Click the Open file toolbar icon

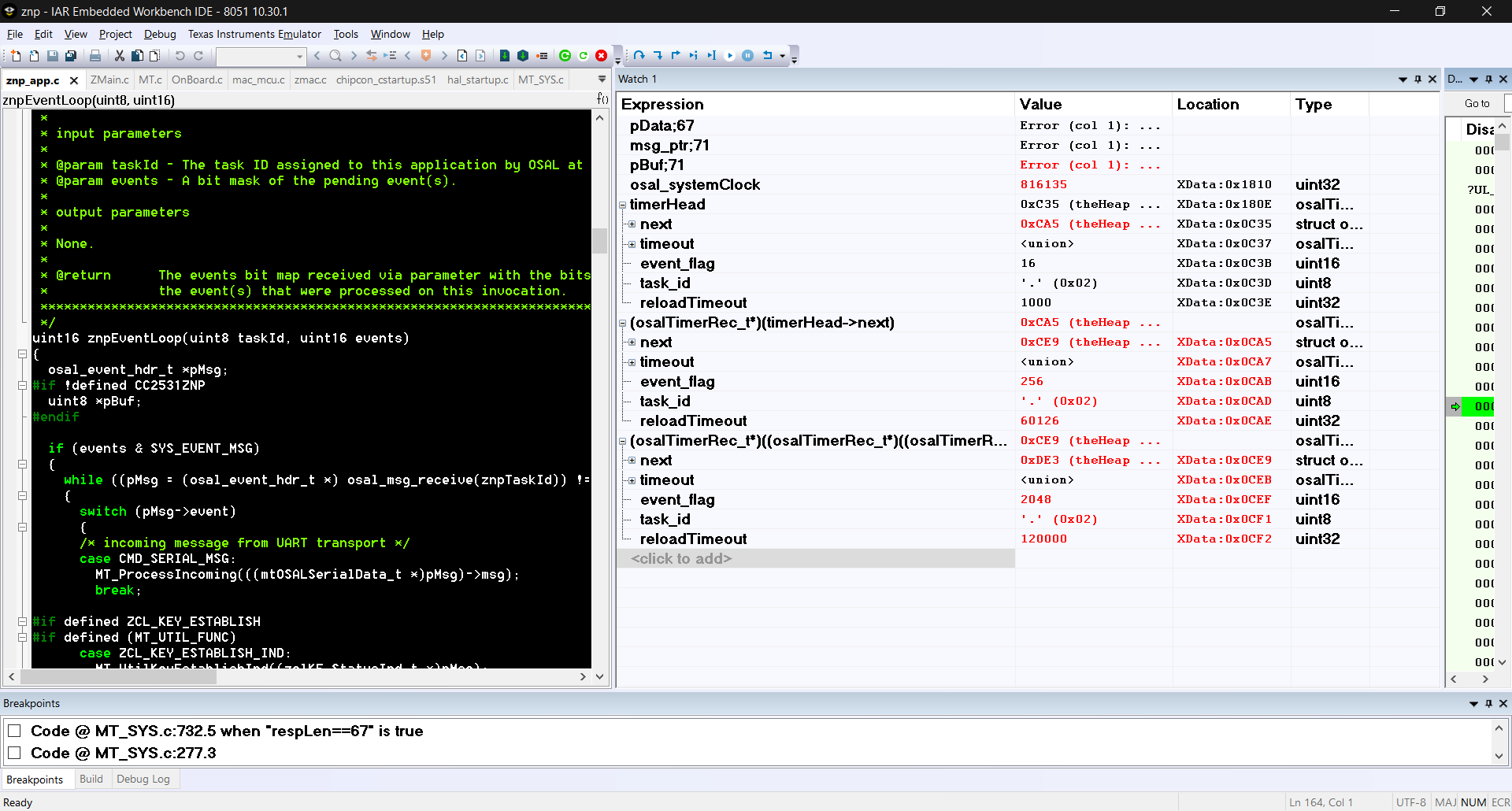click(34, 56)
